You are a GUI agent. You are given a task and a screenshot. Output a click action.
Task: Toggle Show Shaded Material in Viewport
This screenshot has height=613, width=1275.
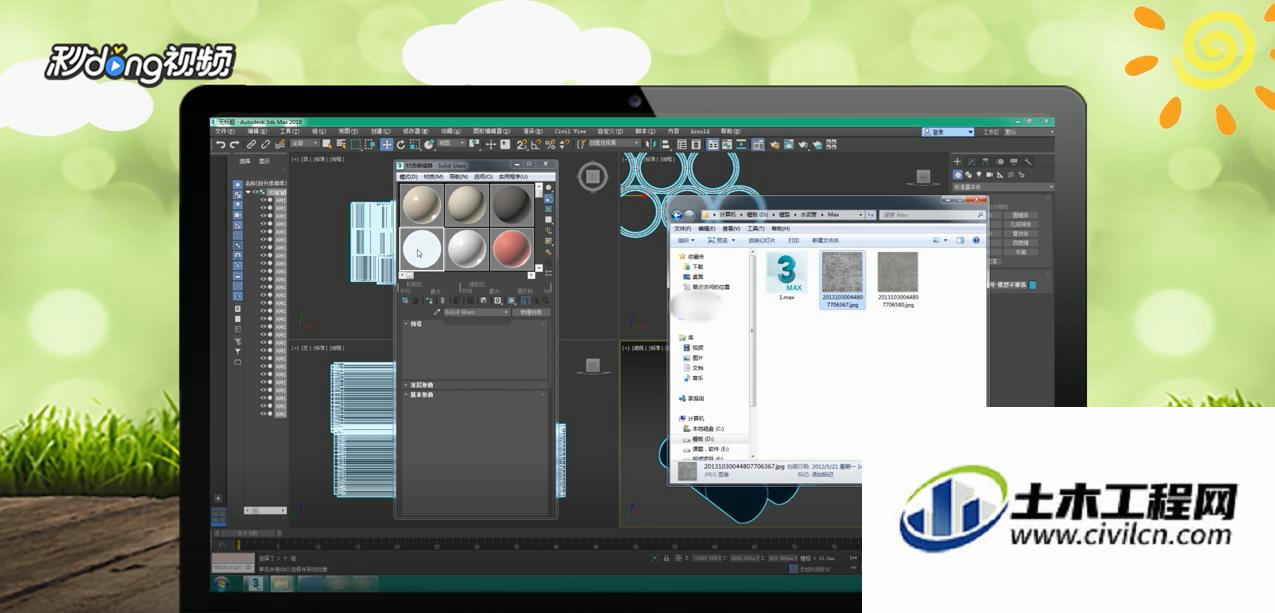click(x=511, y=300)
